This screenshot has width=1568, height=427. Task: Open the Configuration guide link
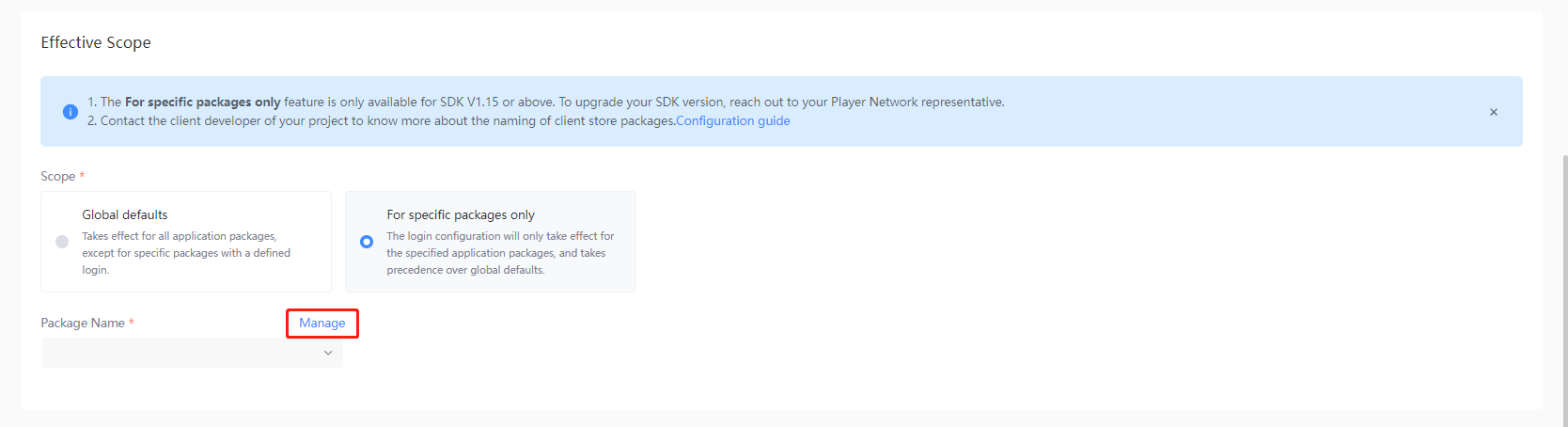732,121
